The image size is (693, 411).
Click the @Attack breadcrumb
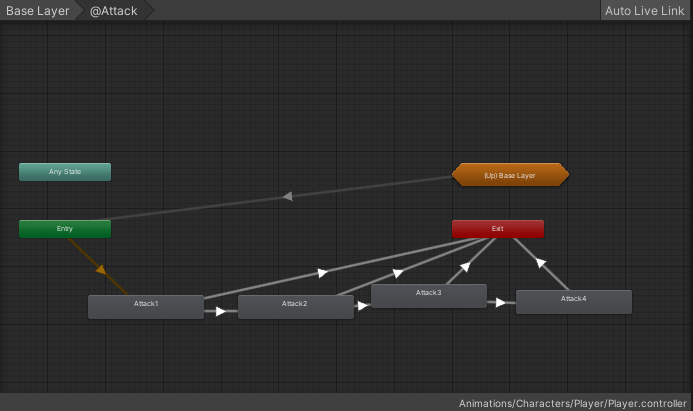[114, 11]
